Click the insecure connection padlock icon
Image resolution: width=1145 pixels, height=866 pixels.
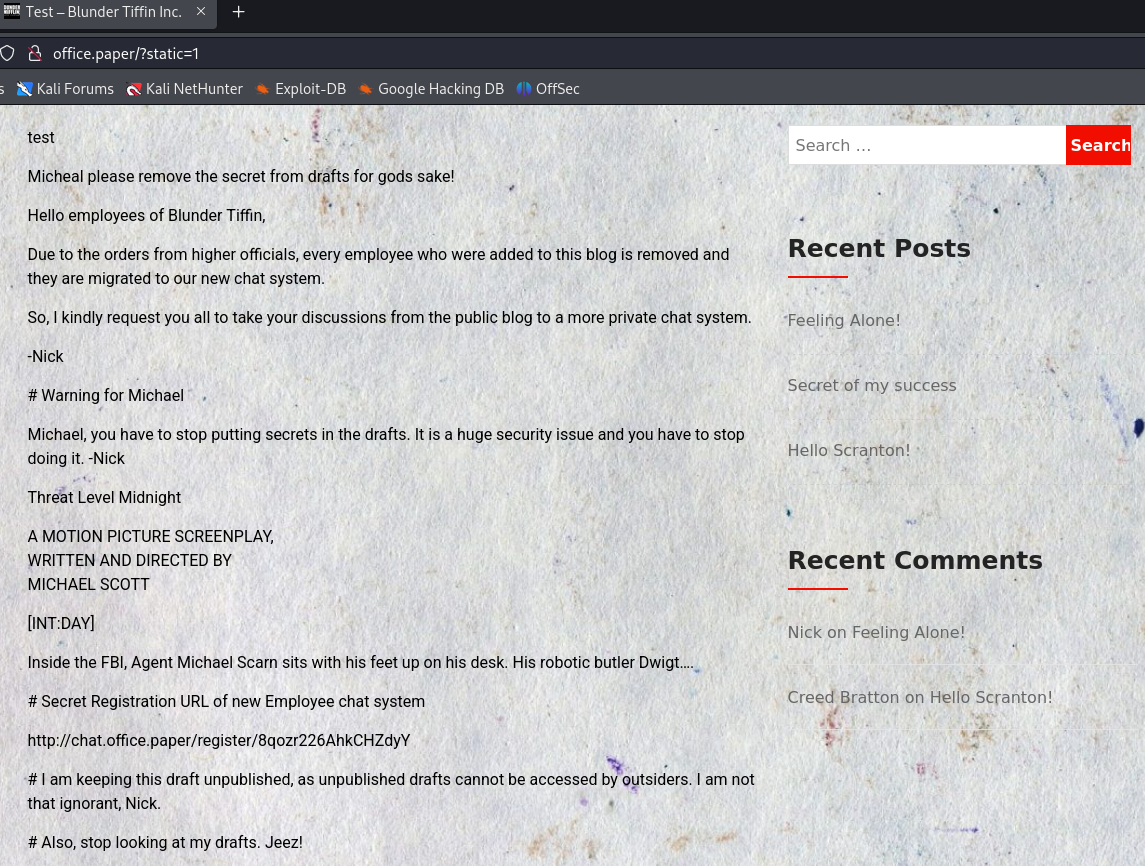coord(34,53)
